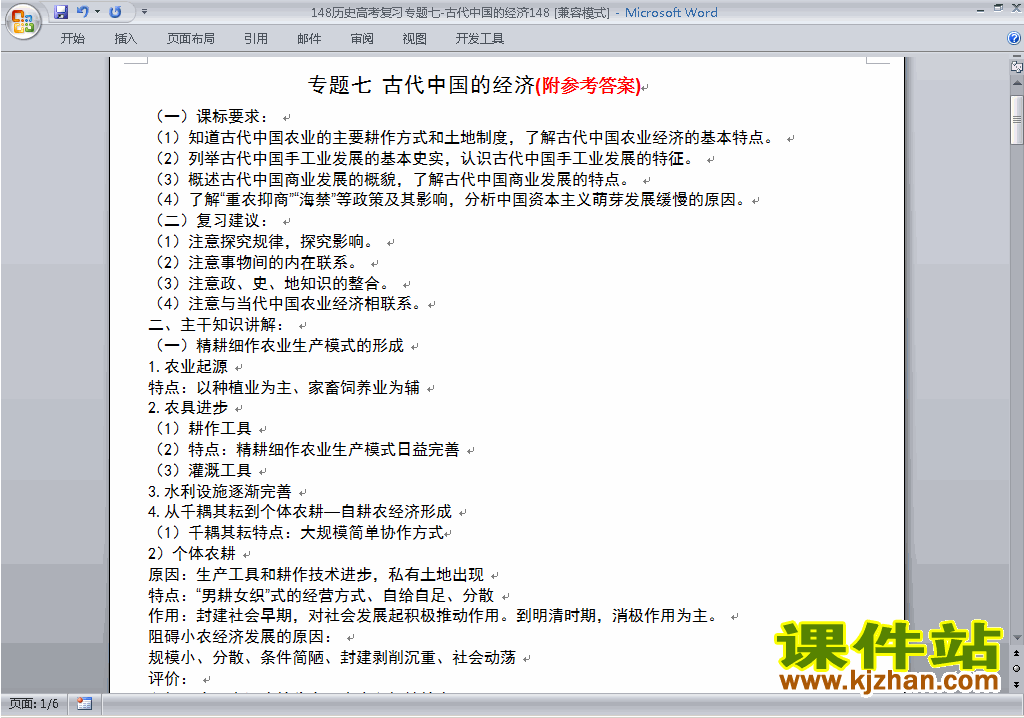Screen dimensions: 1024x718
Task: Click the line 2)个体农耕
Action: [192, 553]
